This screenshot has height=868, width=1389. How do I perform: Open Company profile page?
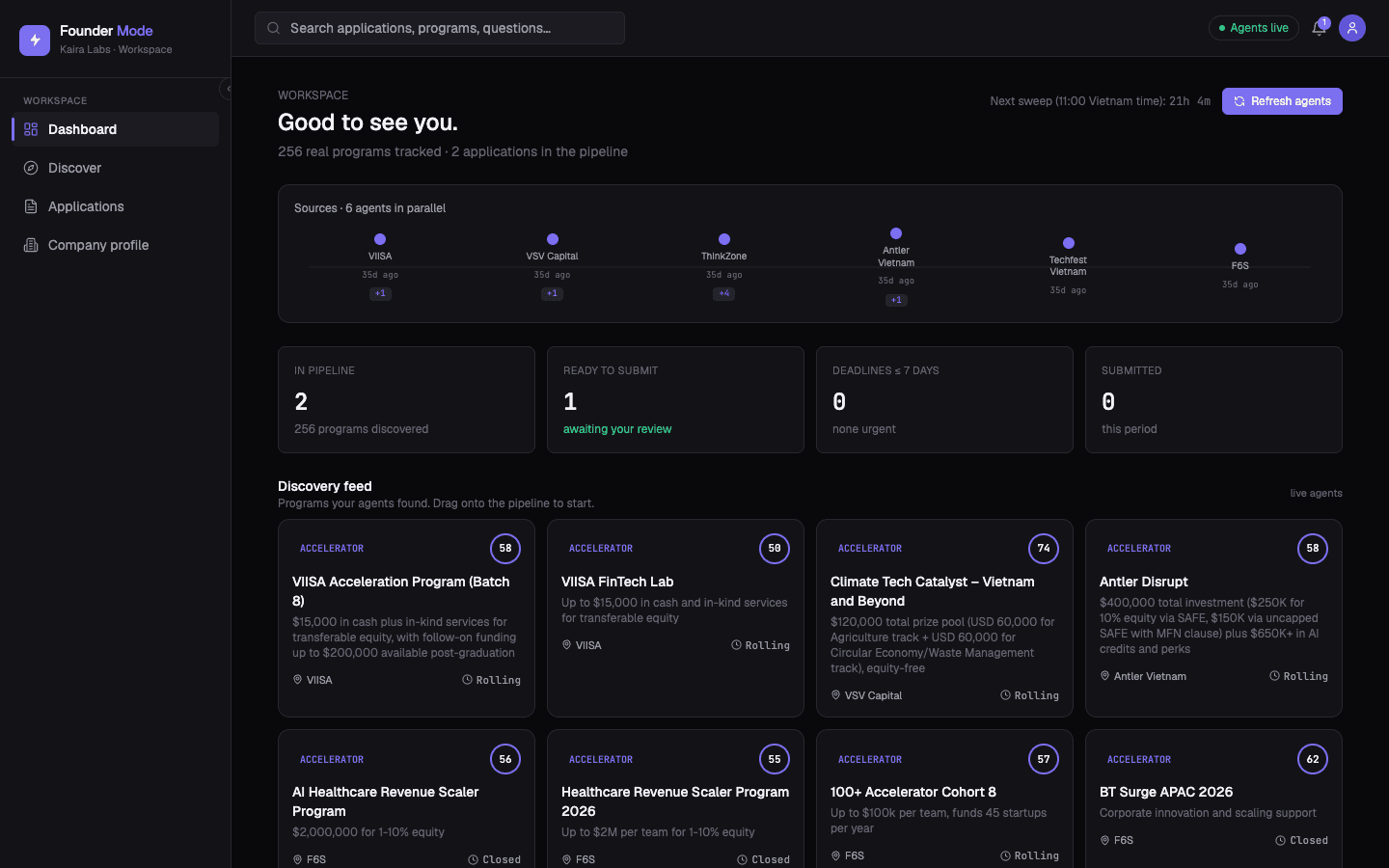point(116,245)
